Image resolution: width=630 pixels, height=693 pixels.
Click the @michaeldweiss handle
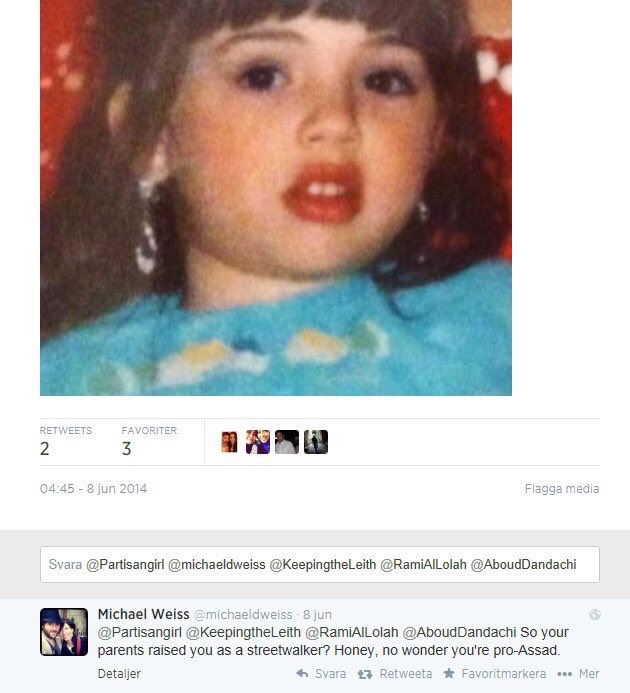[243, 614]
